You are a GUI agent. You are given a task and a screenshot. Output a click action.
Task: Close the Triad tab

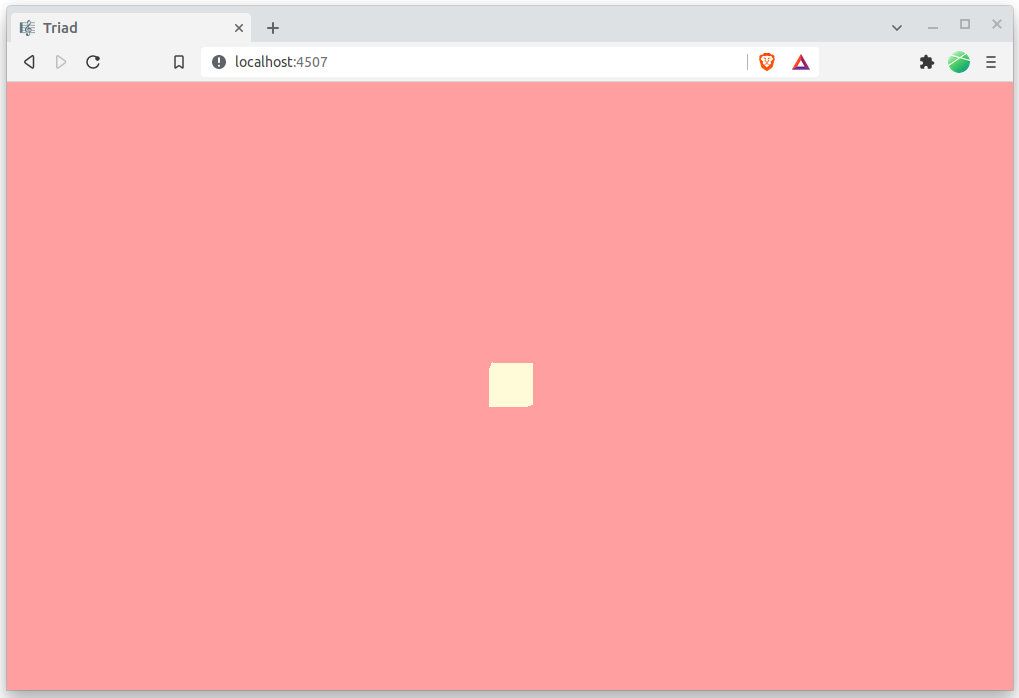[239, 28]
